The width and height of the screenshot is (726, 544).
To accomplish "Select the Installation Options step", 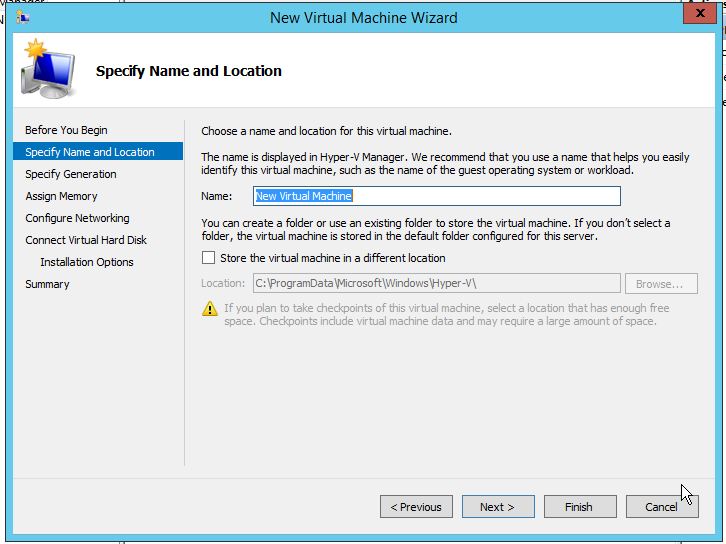I will point(87,262).
